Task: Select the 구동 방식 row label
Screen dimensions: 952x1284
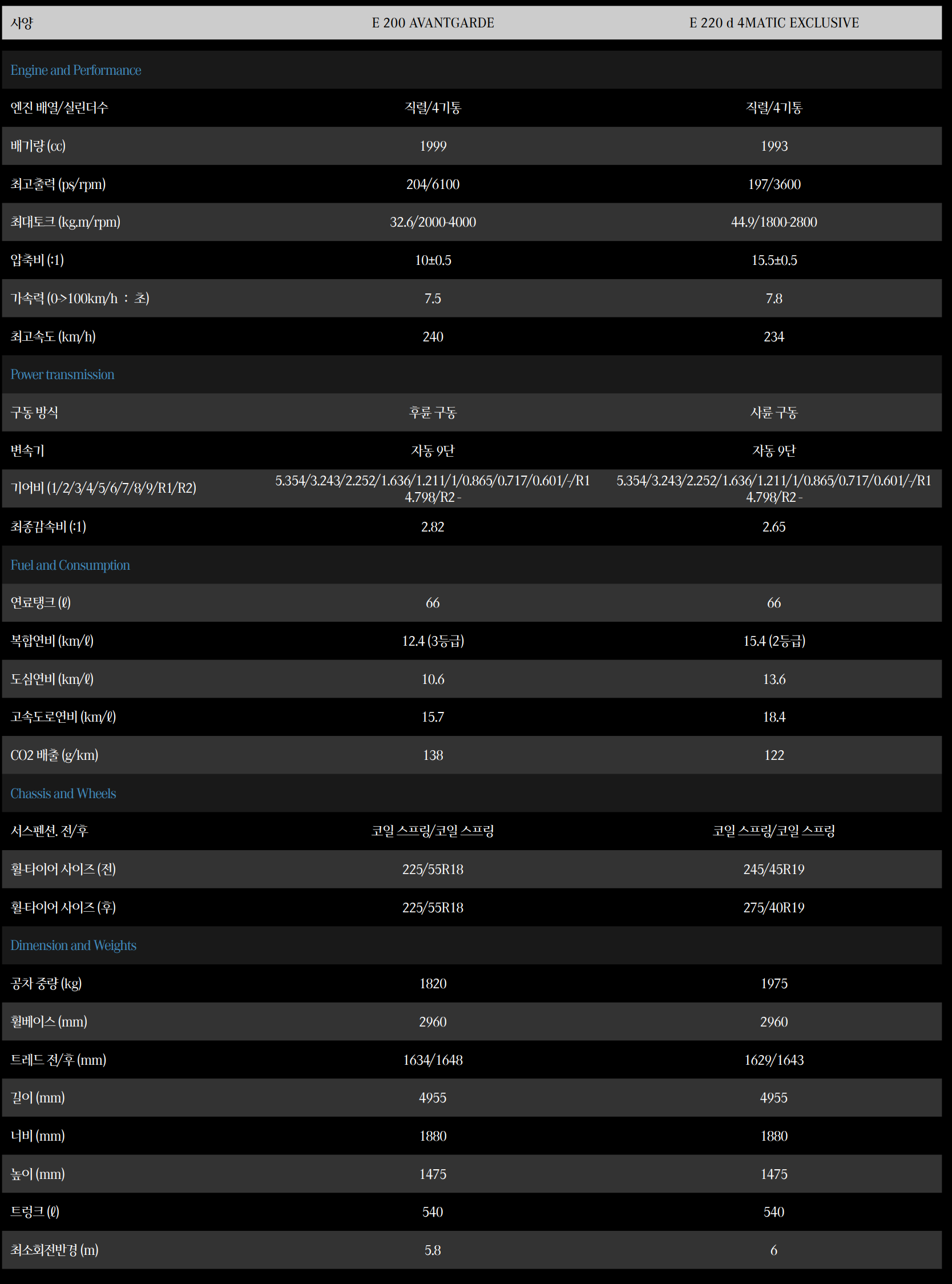Action: pos(34,413)
